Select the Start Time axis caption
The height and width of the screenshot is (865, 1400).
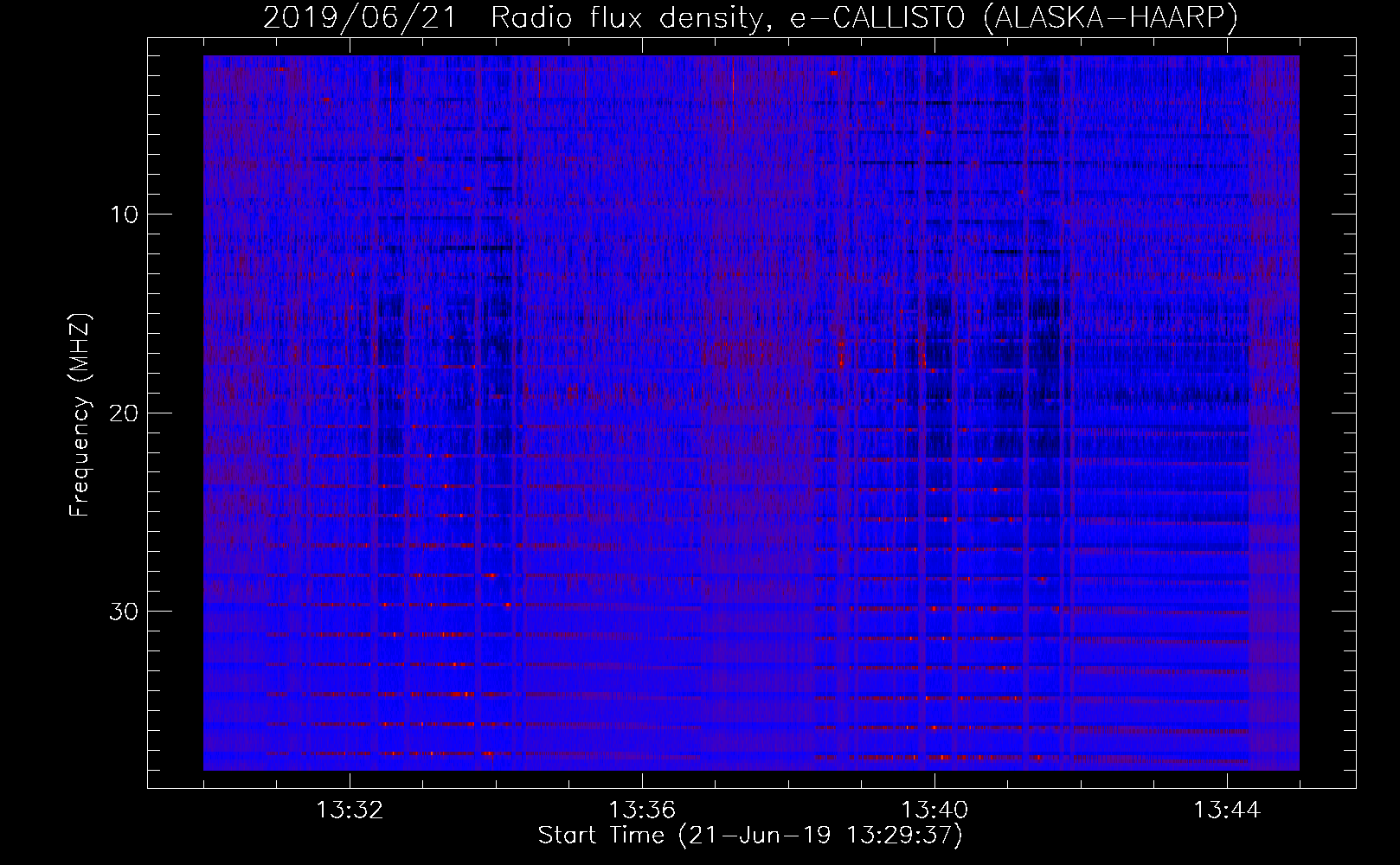click(750, 836)
